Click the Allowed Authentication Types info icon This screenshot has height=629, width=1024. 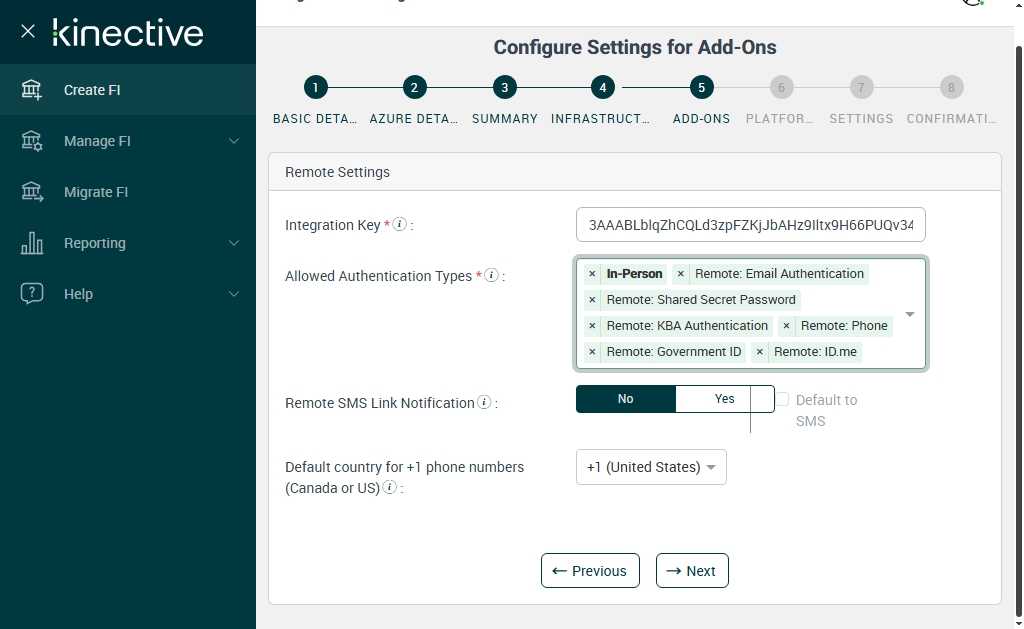(491, 276)
